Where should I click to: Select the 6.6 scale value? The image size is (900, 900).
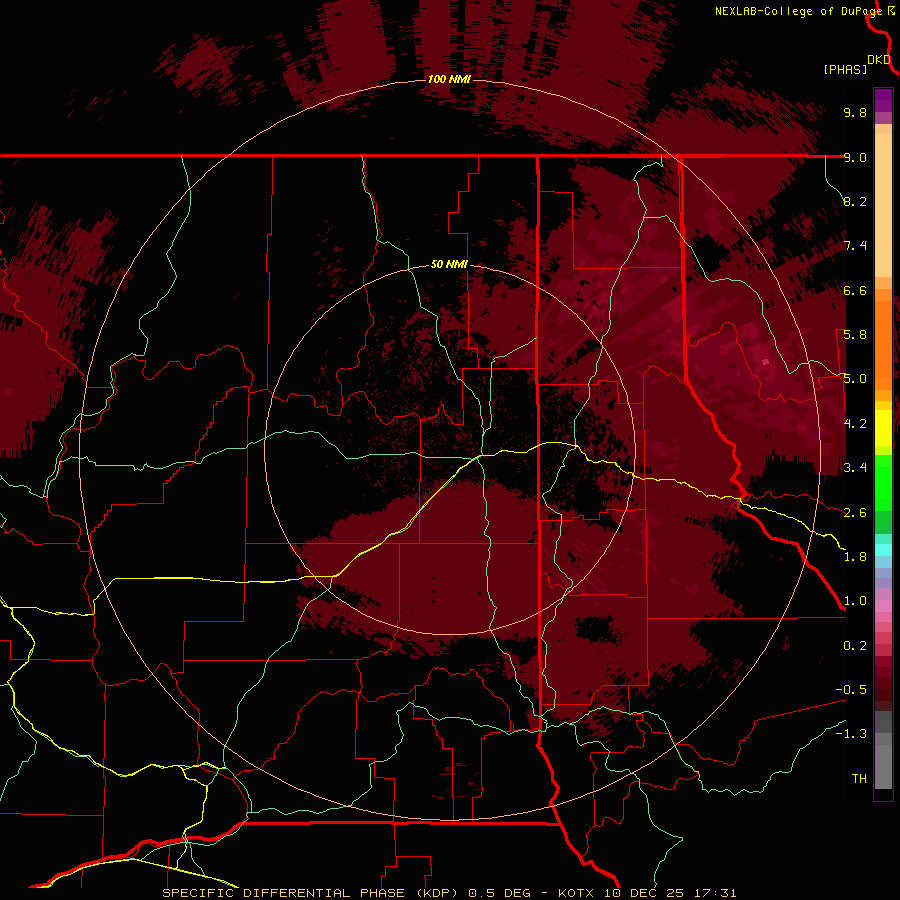pyautogui.click(x=855, y=290)
